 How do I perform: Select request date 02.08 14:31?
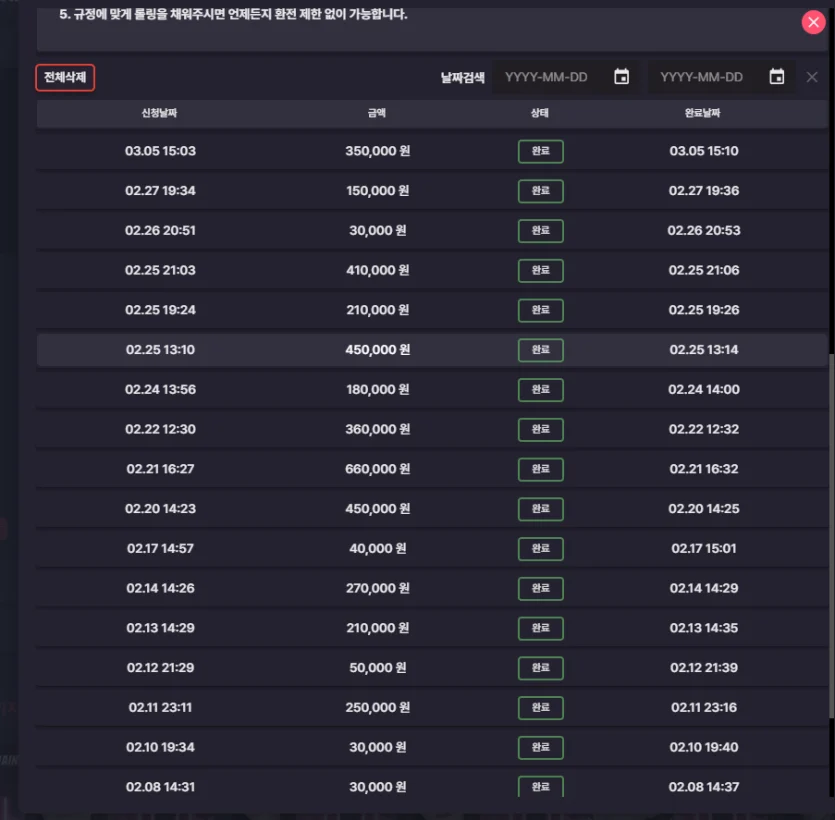[160, 787]
